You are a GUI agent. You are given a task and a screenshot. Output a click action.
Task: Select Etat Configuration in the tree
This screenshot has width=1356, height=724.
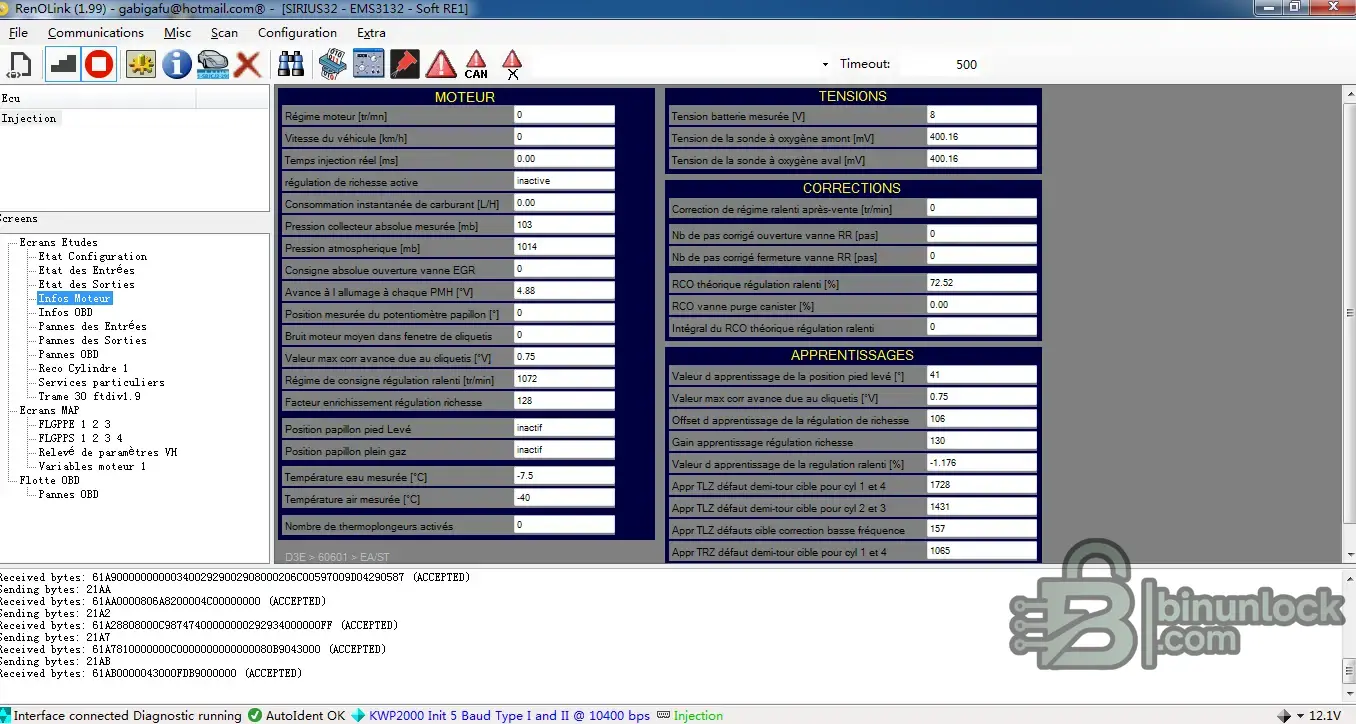click(92, 256)
